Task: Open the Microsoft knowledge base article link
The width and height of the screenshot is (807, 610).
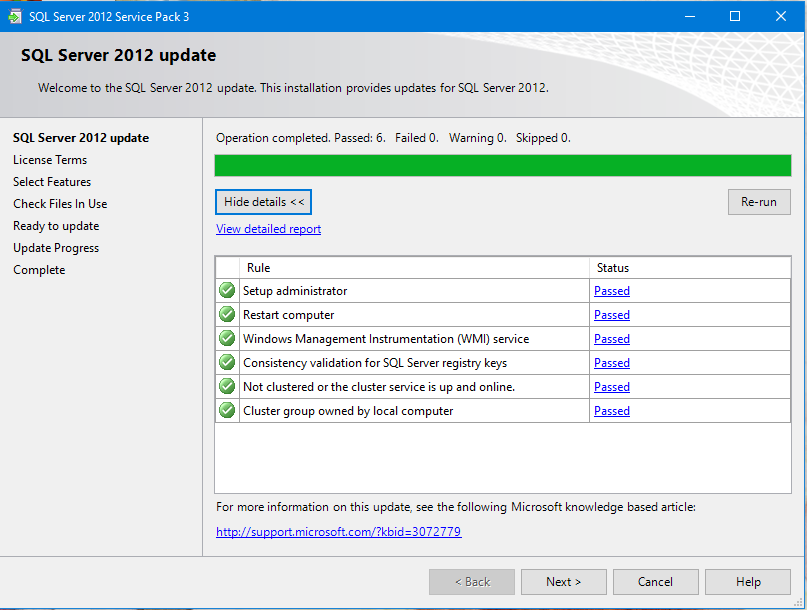Action: [x=338, y=531]
